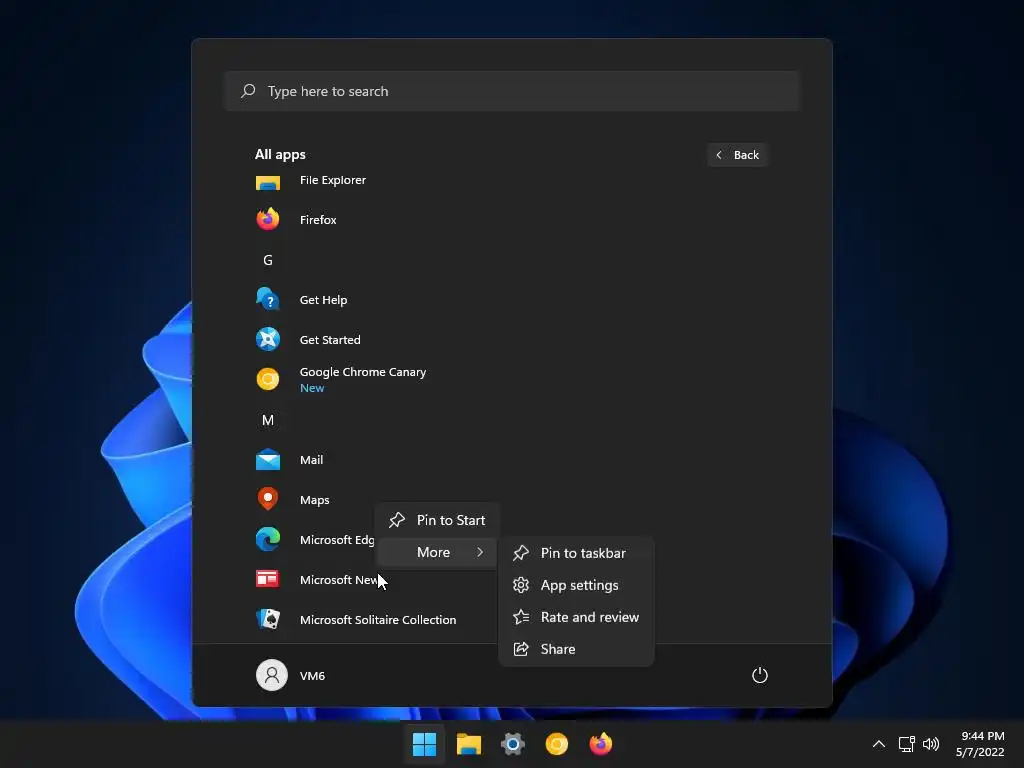Click the volume speaker icon in the tray

(931, 744)
